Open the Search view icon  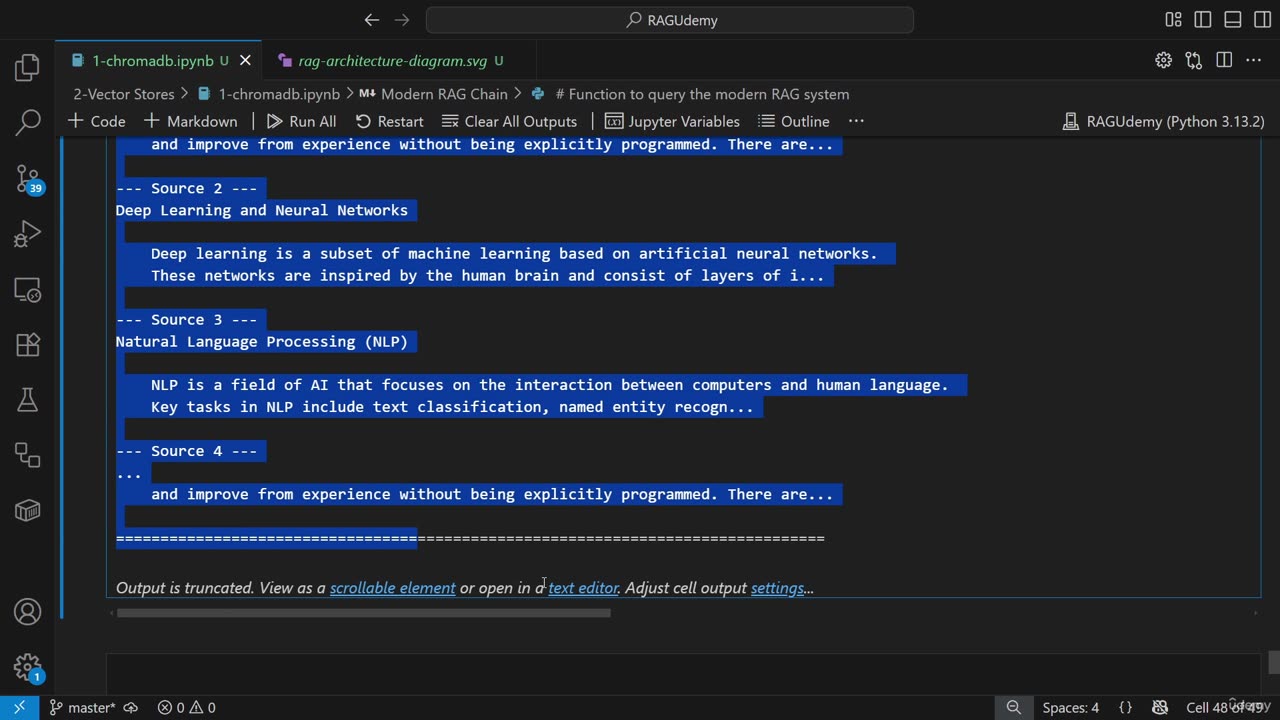pyautogui.click(x=27, y=123)
